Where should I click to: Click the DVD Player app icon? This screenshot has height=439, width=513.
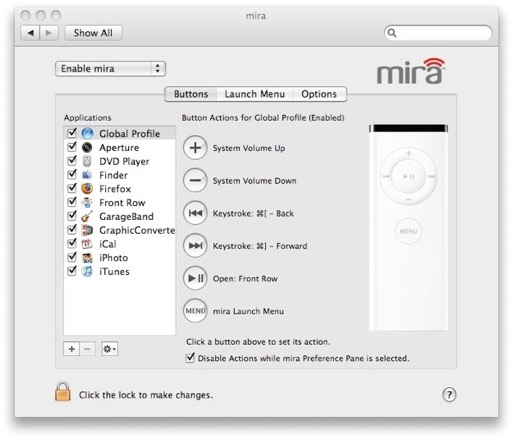[87, 161]
